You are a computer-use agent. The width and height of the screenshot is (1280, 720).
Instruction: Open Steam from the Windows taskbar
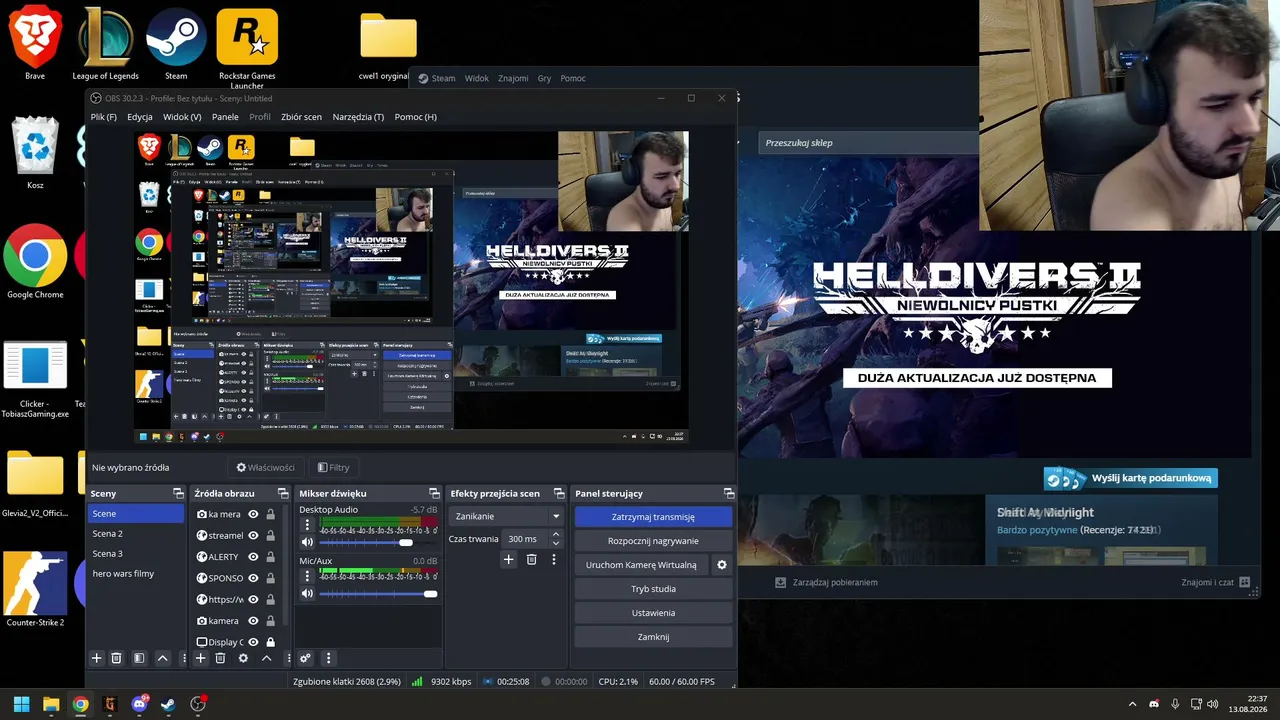pos(168,704)
